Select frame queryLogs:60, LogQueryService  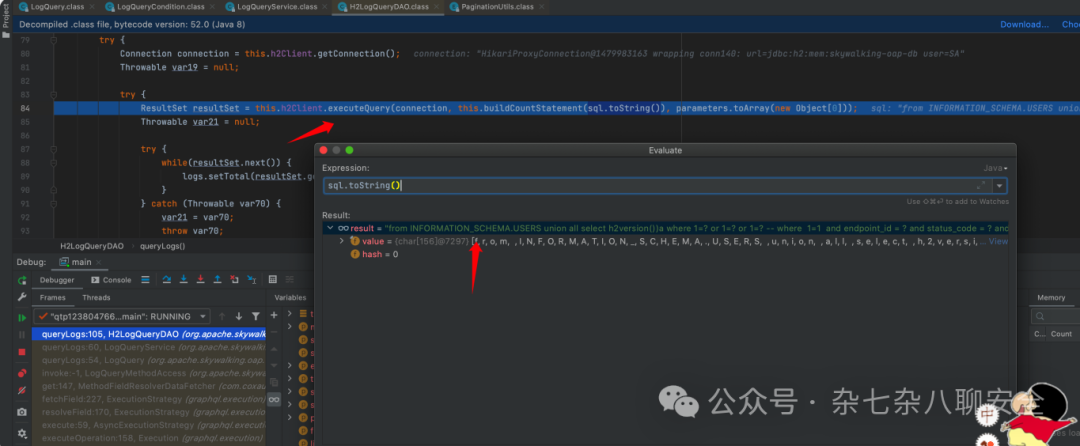pos(149,347)
